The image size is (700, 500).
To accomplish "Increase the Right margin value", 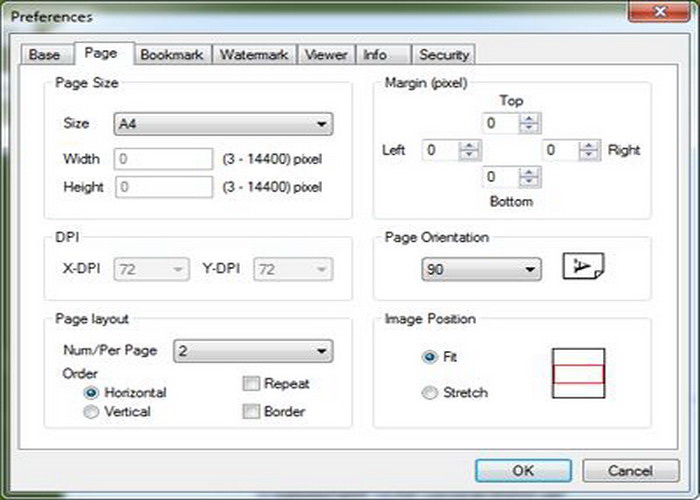I will pyautogui.click(x=589, y=145).
